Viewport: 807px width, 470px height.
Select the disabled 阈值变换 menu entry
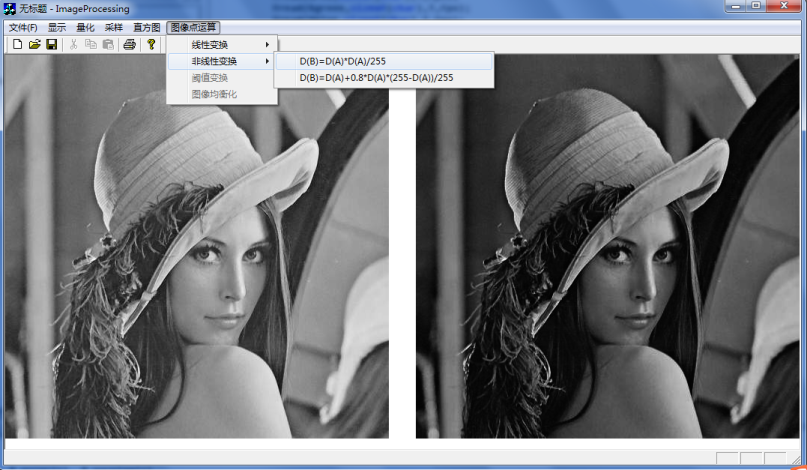[x=222, y=78]
